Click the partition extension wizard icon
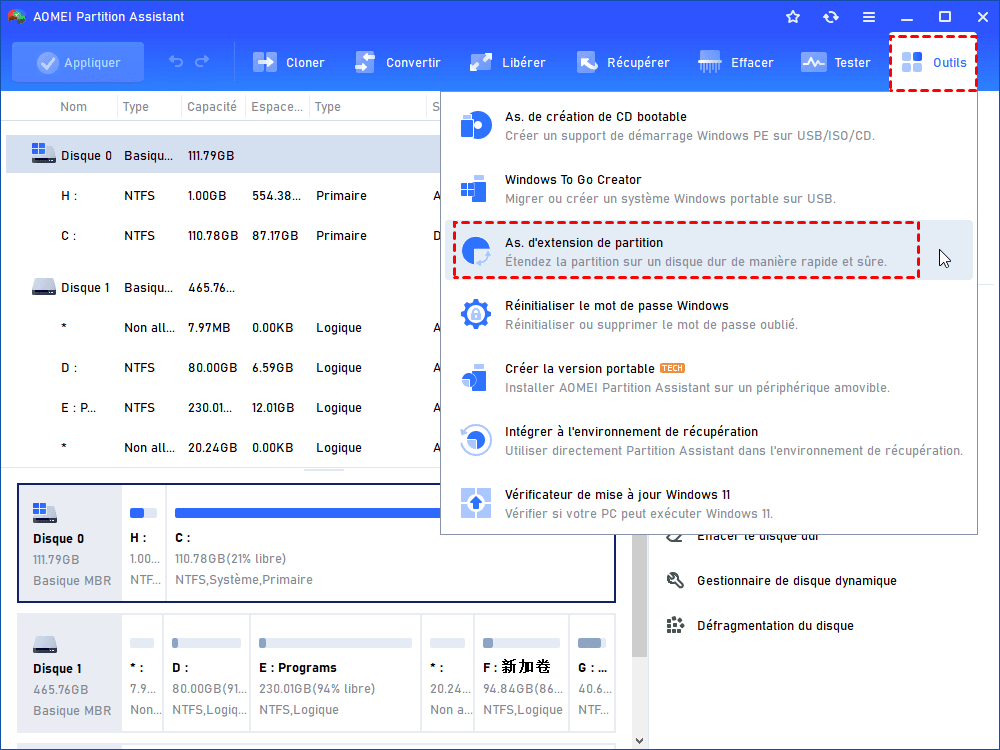This screenshot has width=1000, height=750. [476, 251]
